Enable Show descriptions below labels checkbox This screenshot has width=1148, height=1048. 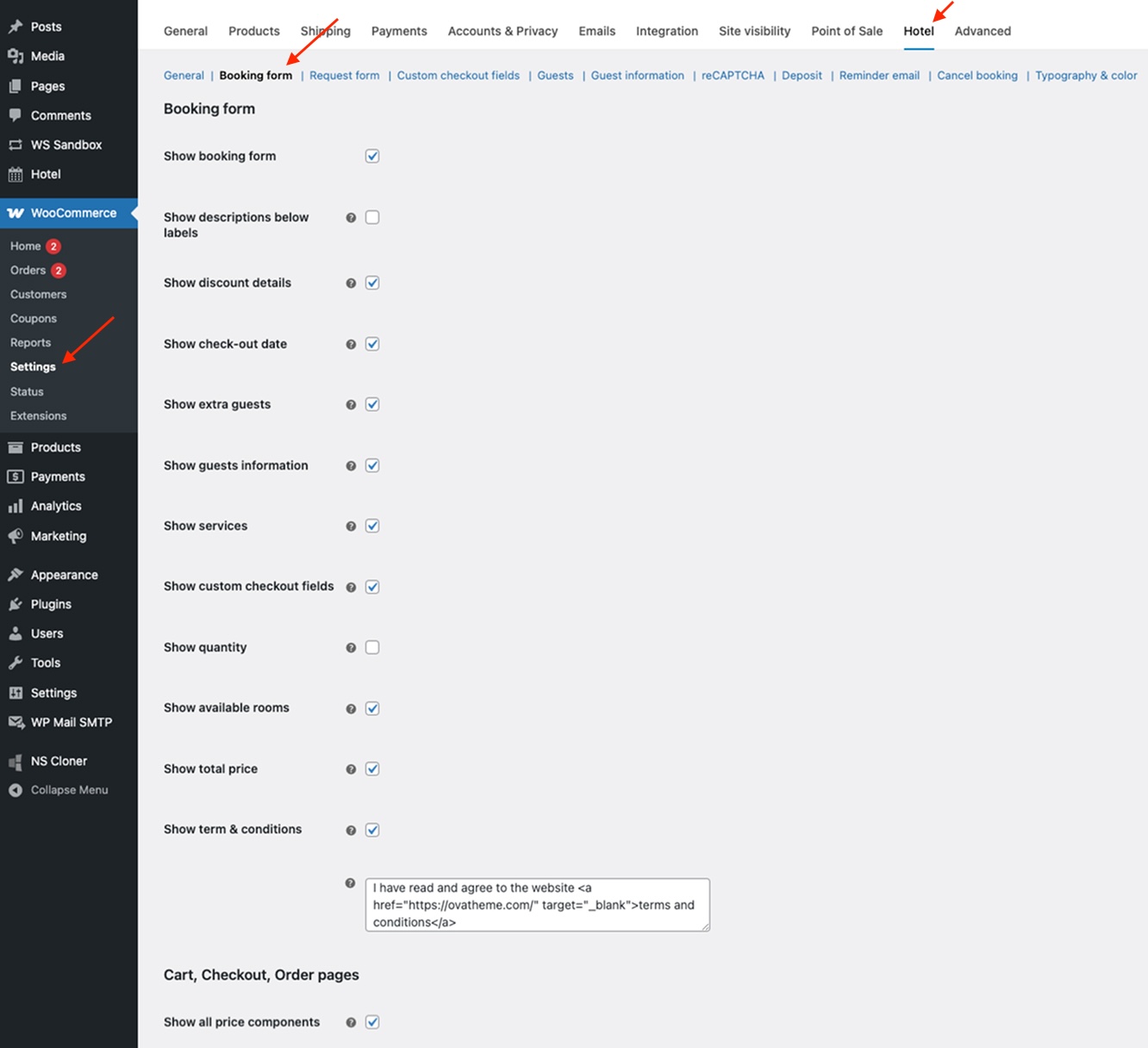372,217
